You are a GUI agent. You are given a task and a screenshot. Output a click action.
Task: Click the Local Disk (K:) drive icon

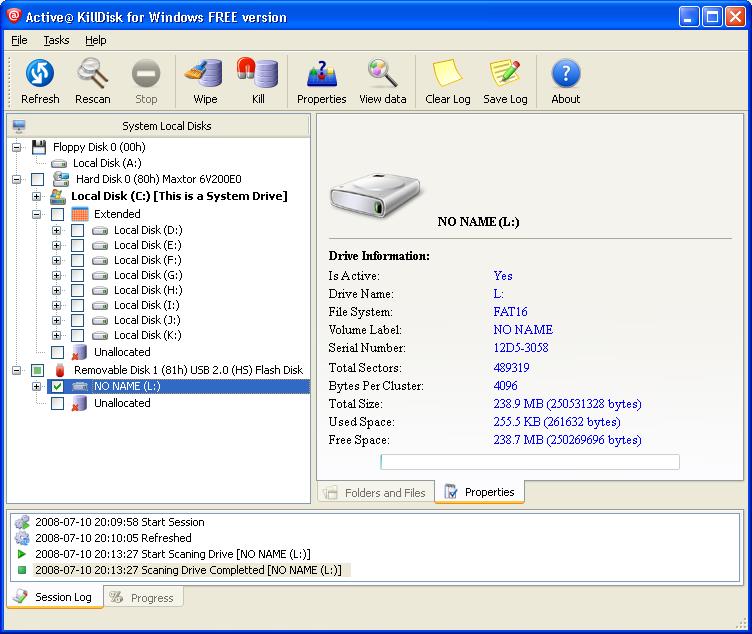pos(100,336)
